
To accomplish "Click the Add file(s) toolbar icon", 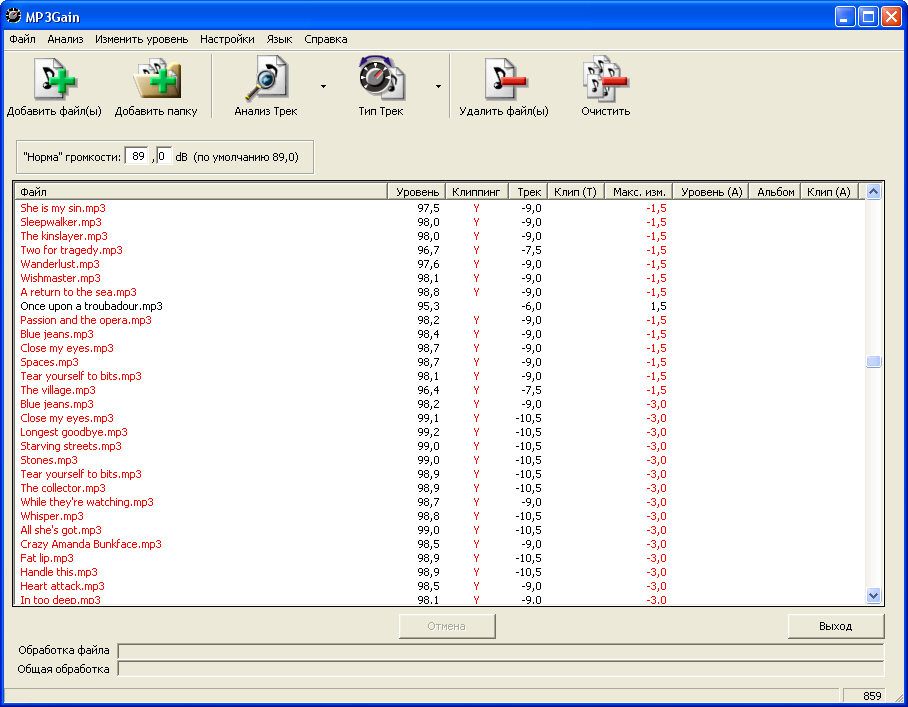I will [55, 82].
